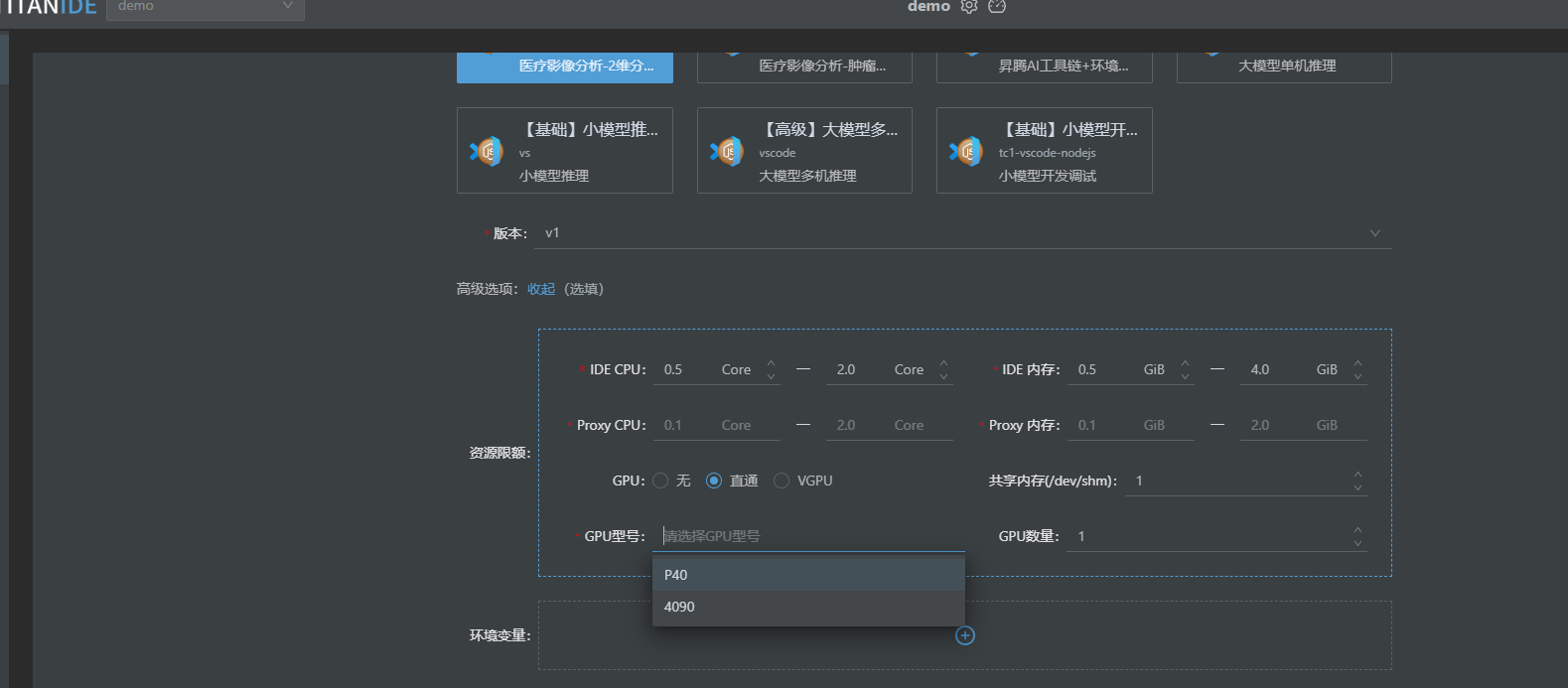Click the icon on 【基础】小模型推... card

487,152
